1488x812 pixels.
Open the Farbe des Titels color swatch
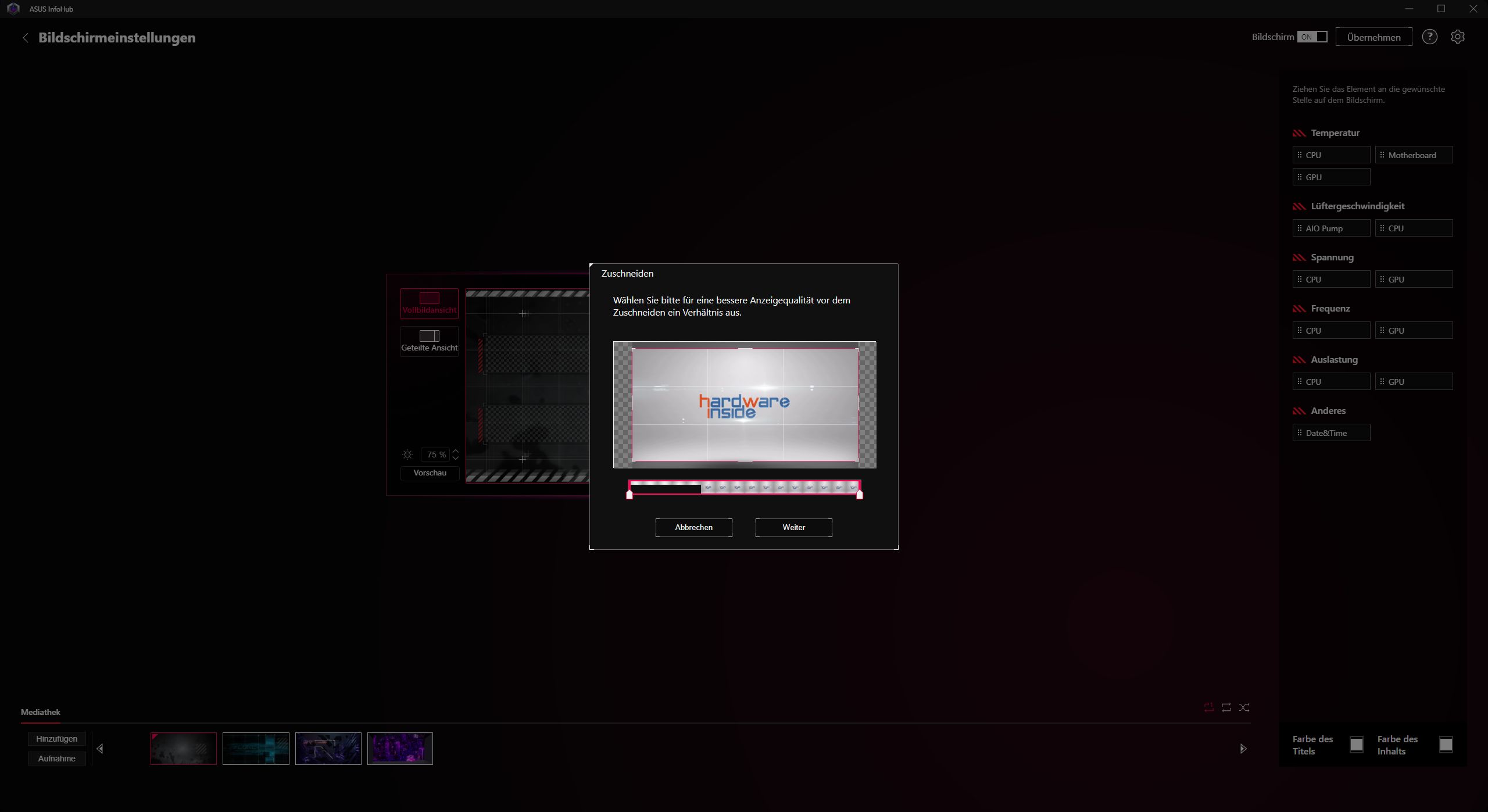pos(1357,745)
